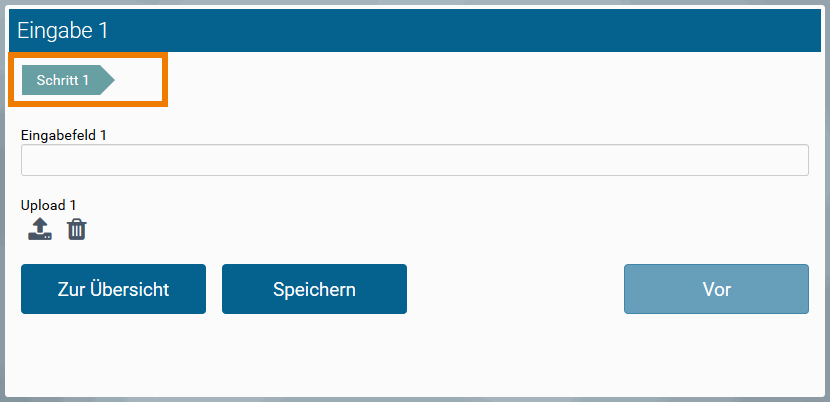Focus the Eingabefeld 1 text field
This screenshot has height=402, width=830.
tap(414, 160)
